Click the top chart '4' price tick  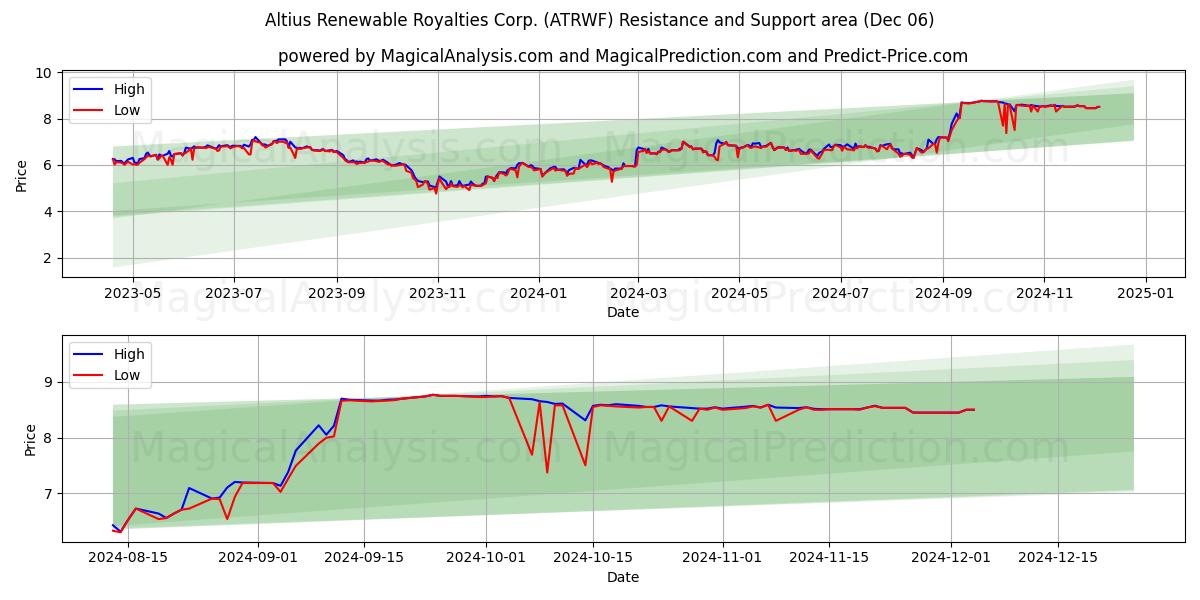point(48,212)
